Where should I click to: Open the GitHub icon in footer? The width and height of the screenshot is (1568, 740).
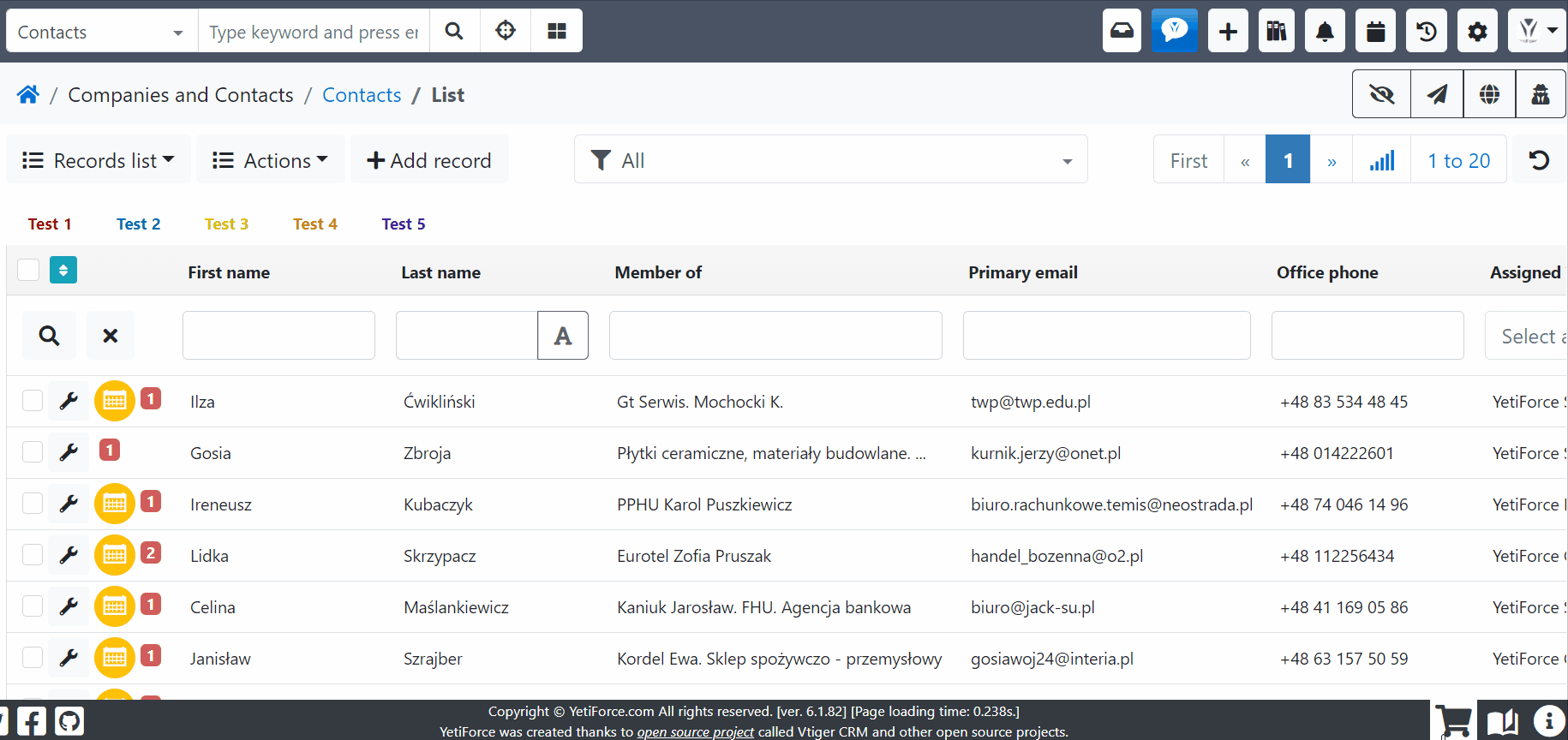coord(69,721)
